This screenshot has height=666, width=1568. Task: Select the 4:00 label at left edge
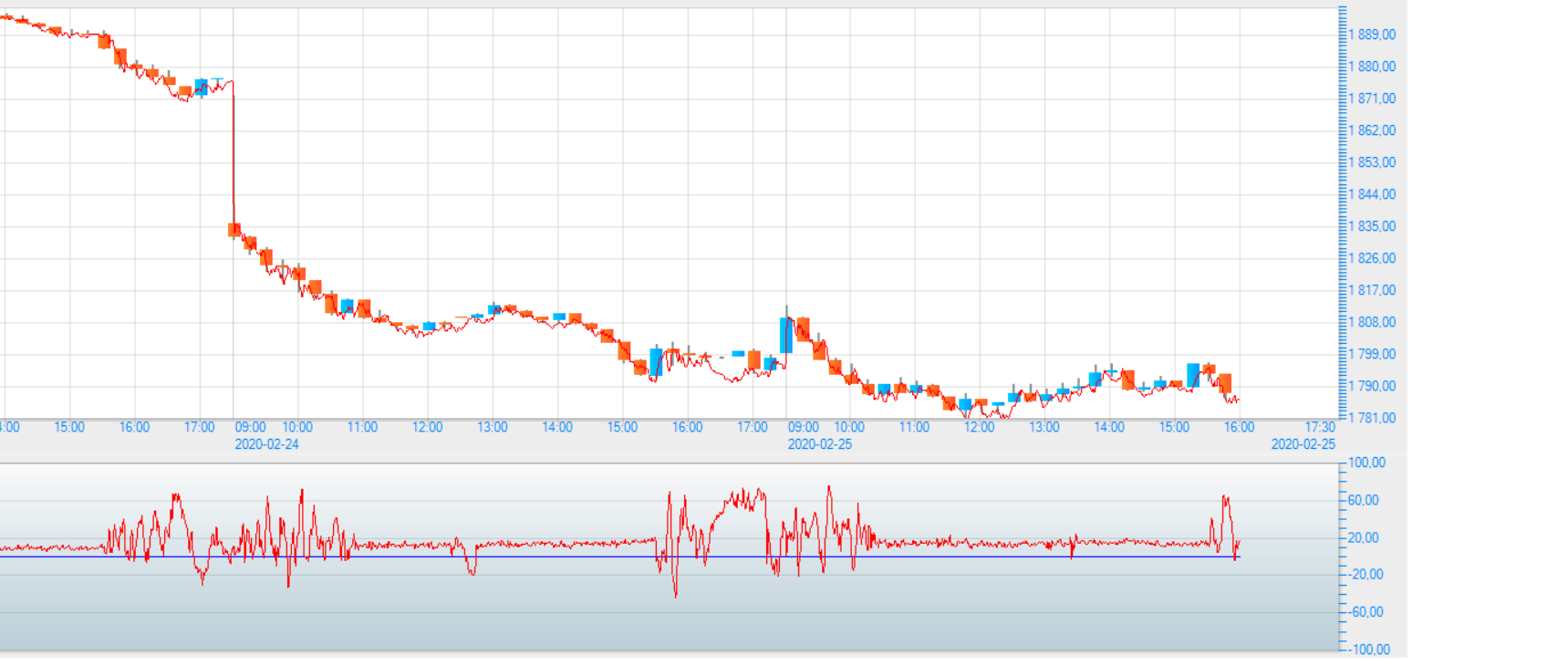(9, 427)
